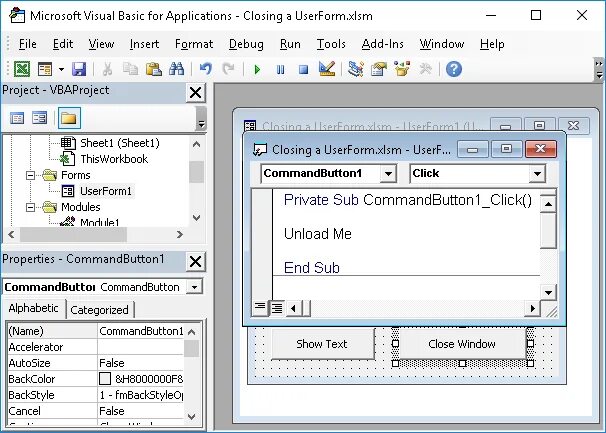Click the Toolbox wrench icon

point(425,70)
